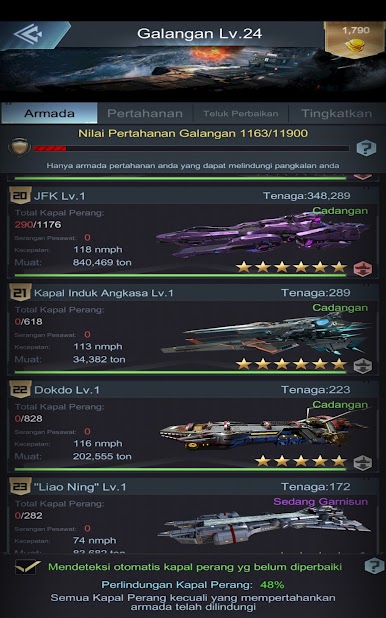Click Cadangan status on JFK fleet

point(340,211)
